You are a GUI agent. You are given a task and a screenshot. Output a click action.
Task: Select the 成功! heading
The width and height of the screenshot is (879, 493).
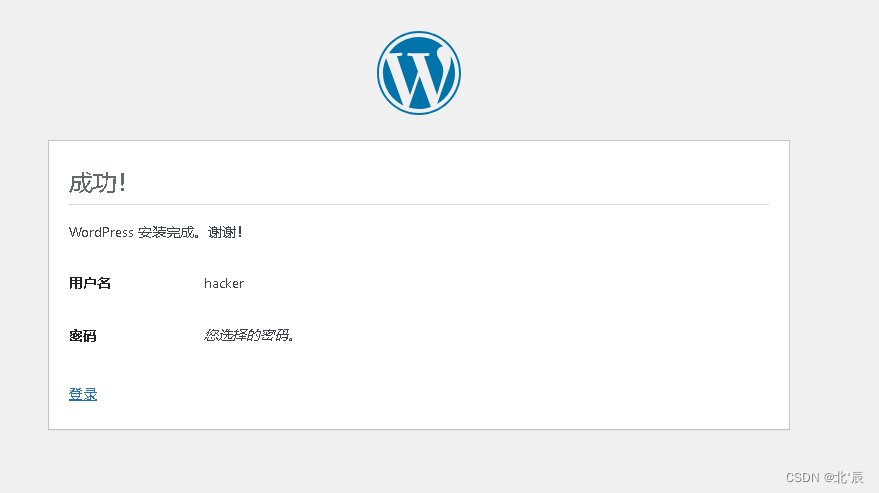click(97, 183)
